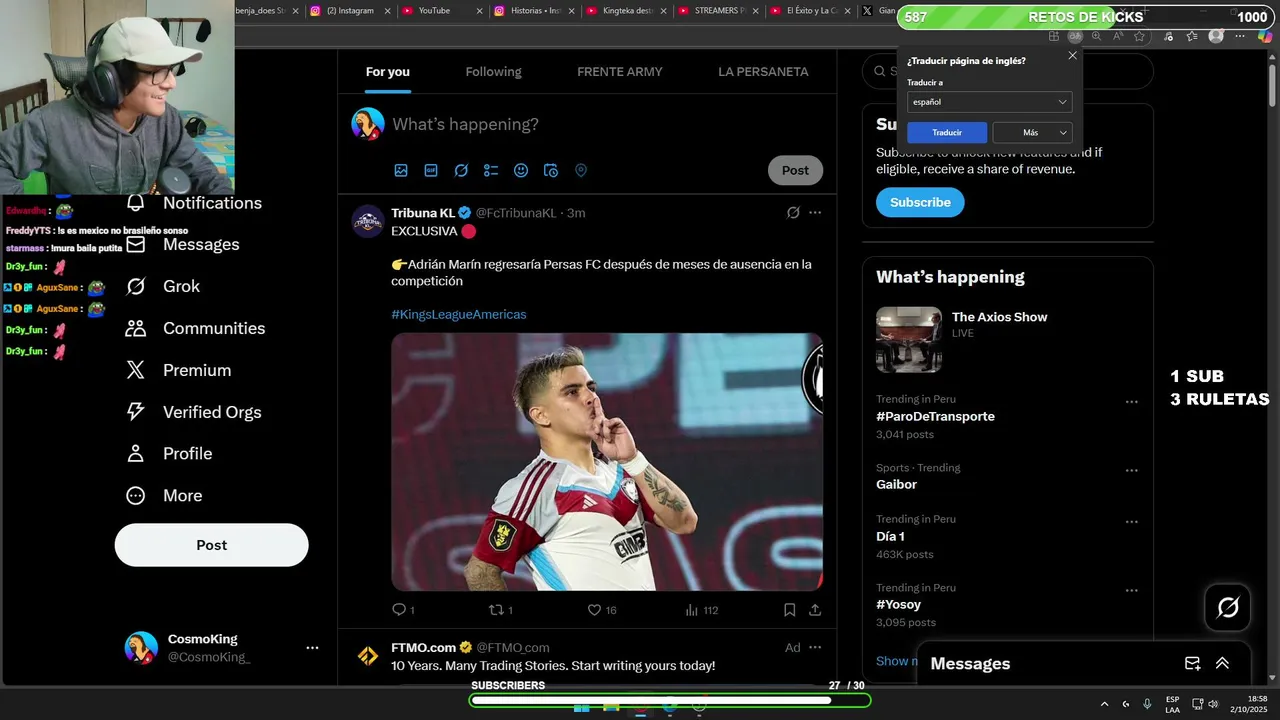Compose new message in Messages drawer
This screenshot has width=1280, height=720.
pyautogui.click(x=1192, y=663)
